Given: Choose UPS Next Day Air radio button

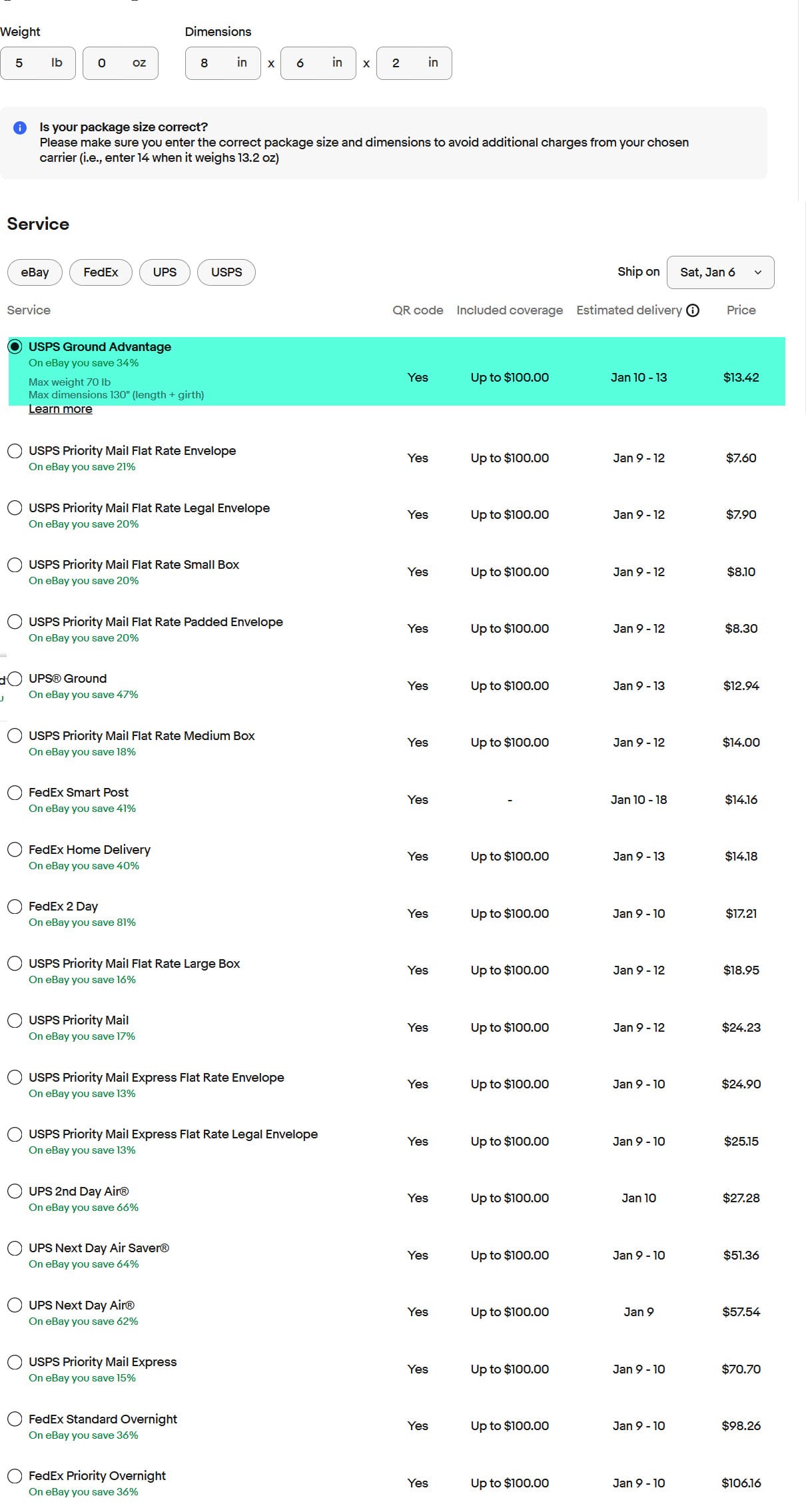Looking at the screenshot, I should point(15,1305).
